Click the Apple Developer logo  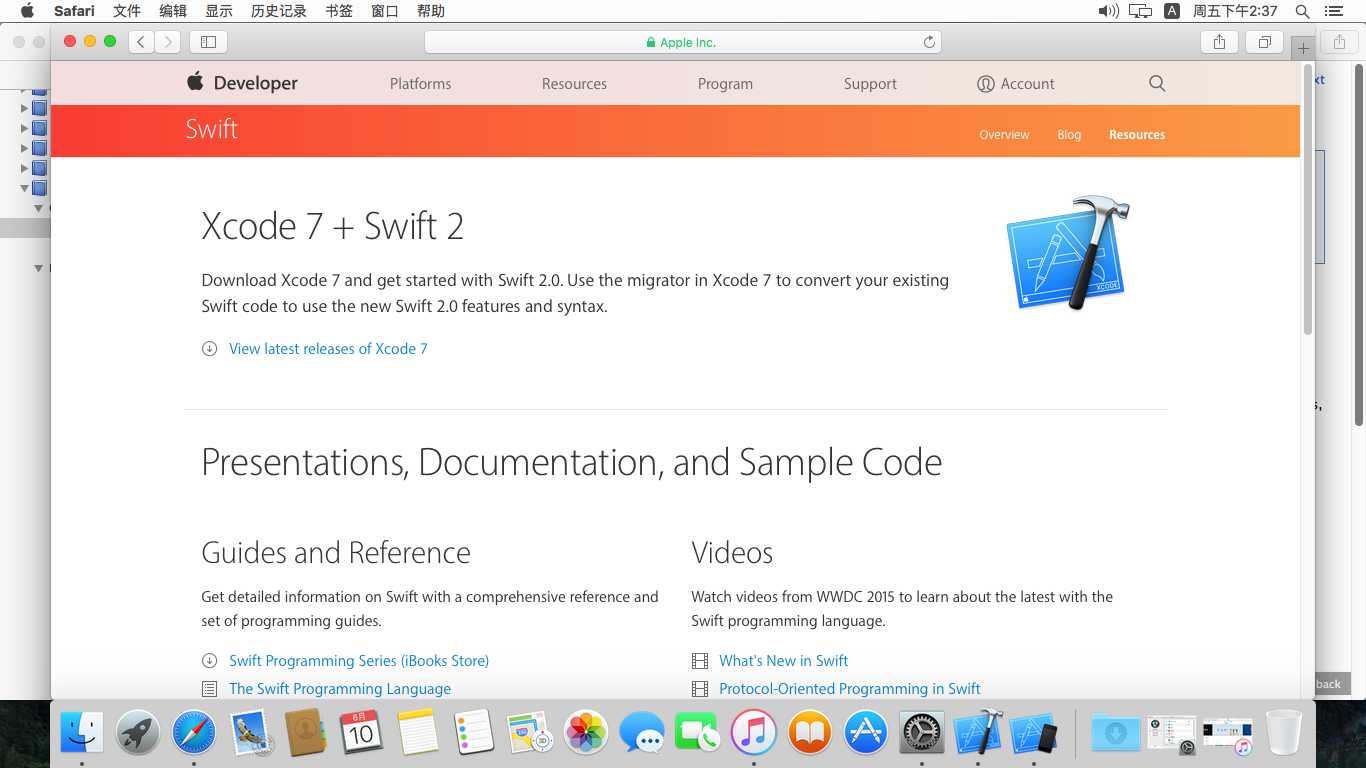tap(242, 83)
